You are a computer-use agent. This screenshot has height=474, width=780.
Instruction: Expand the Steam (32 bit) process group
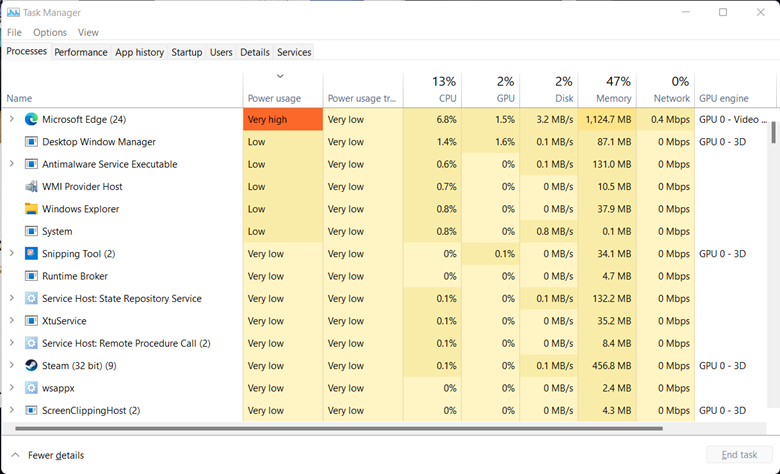12,366
